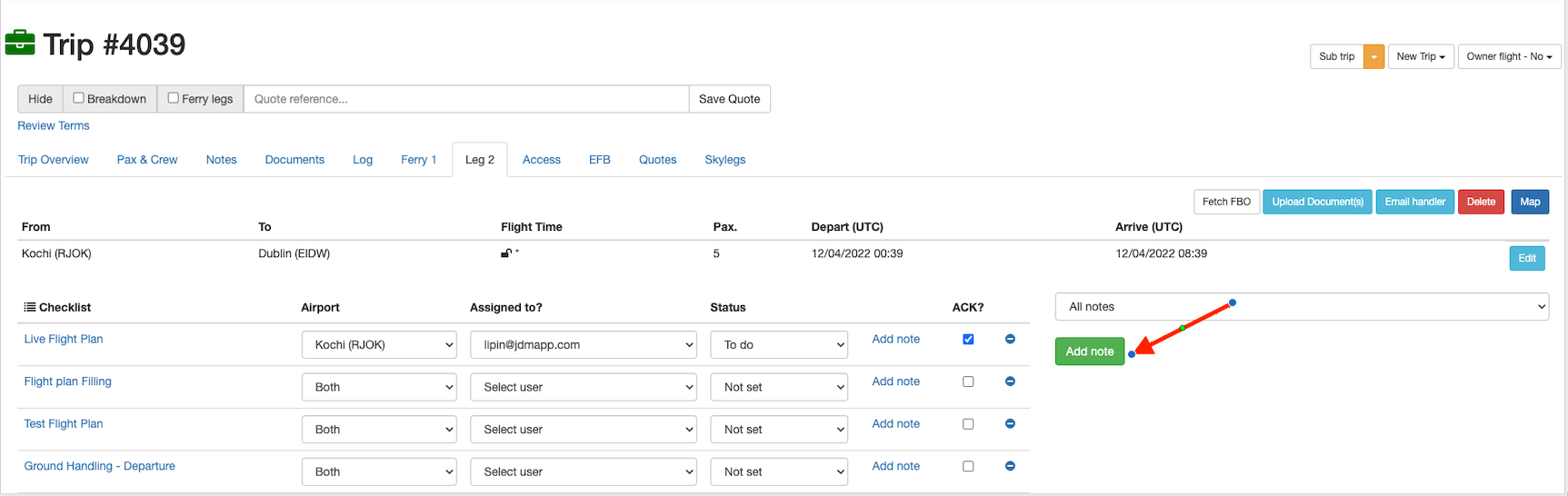Click the Checklist list icon

tap(30, 307)
